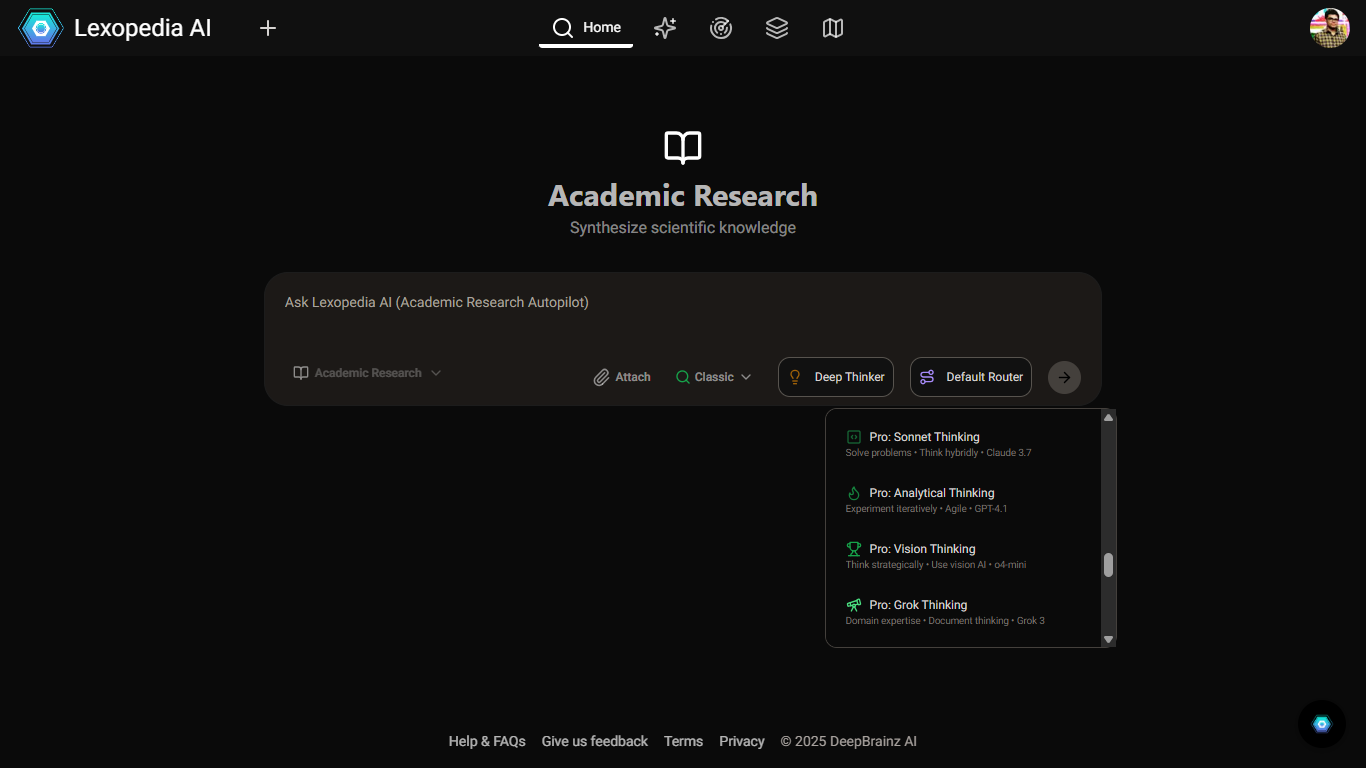Select Pro: Sonnet Thinking model
This screenshot has height=768, width=1366.
point(963,444)
